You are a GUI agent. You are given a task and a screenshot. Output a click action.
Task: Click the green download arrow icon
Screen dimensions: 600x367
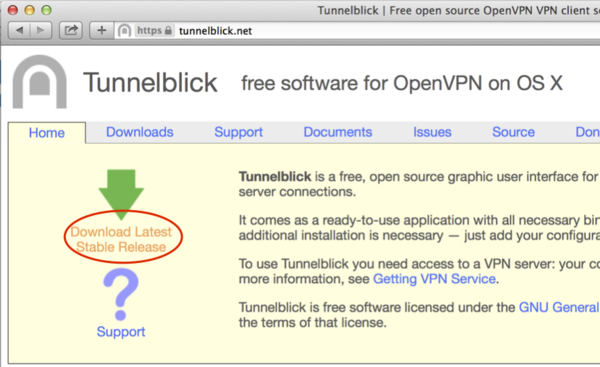pyautogui.click(x=121, y=194)
